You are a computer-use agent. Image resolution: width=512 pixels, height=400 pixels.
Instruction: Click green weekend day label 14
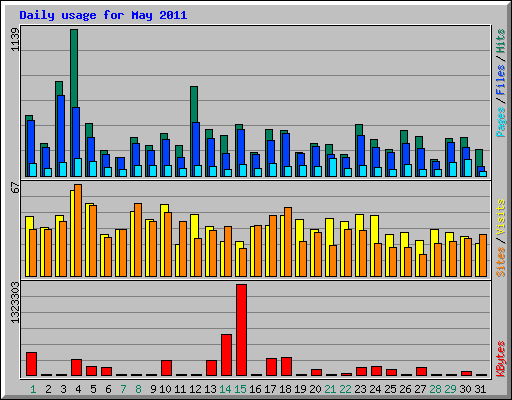225,389
